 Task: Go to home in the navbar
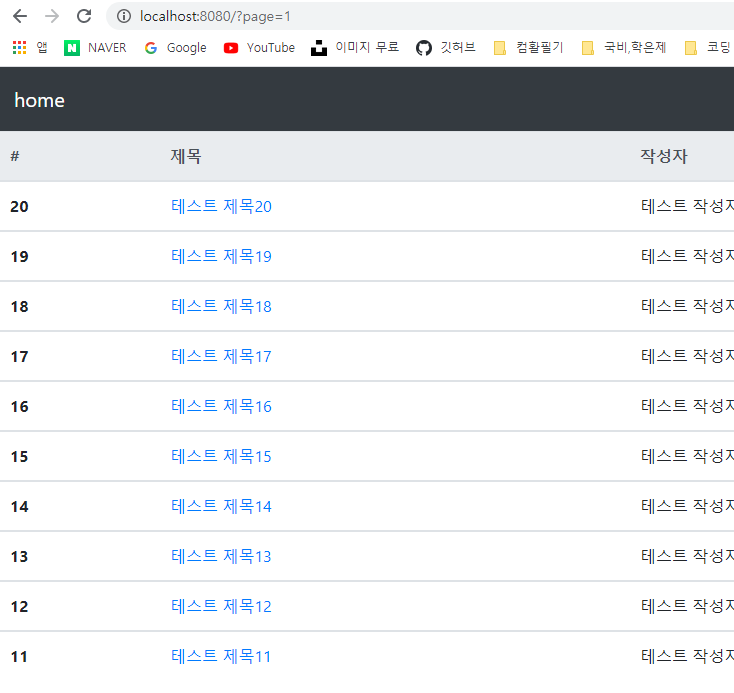click(39, 100)
